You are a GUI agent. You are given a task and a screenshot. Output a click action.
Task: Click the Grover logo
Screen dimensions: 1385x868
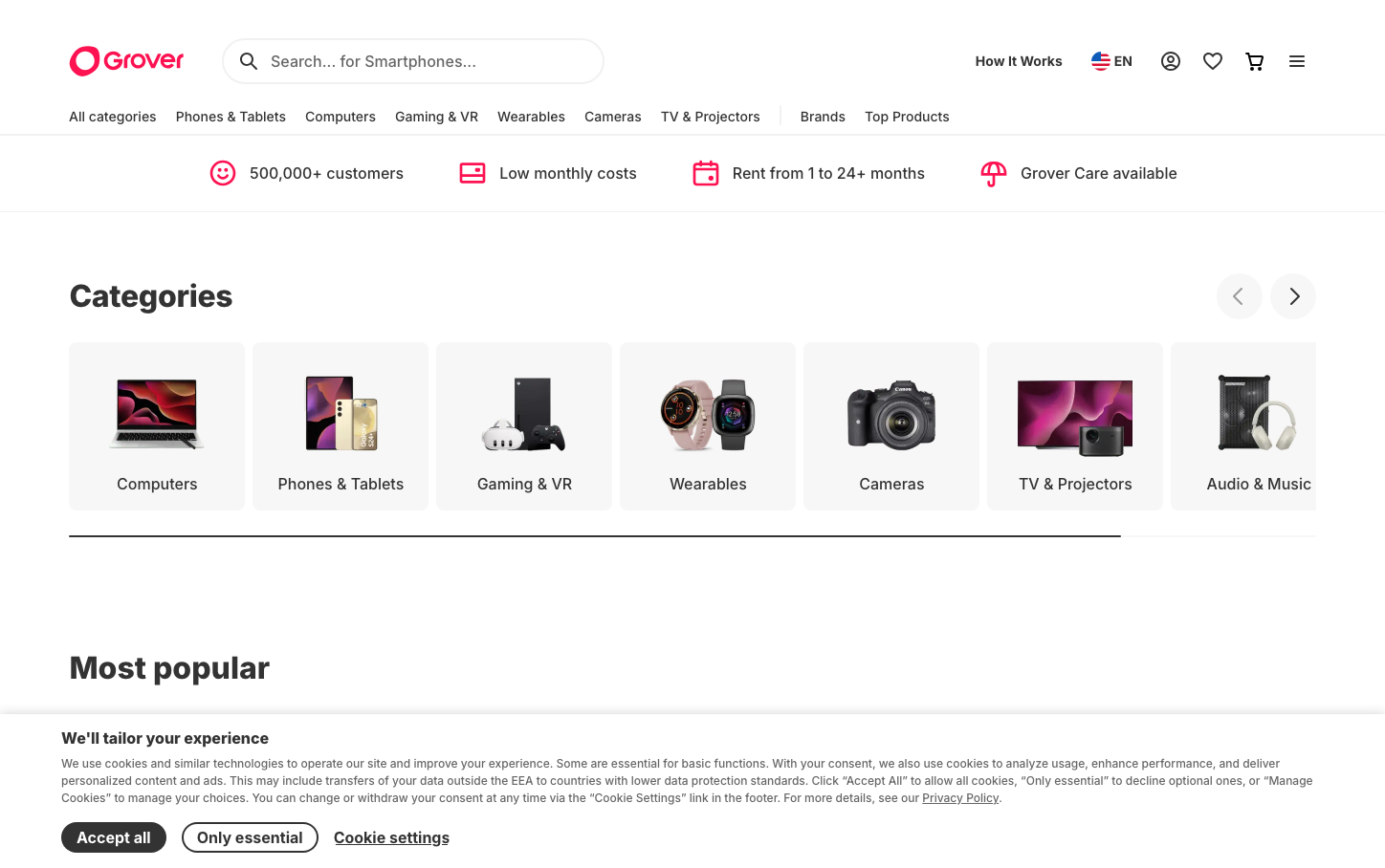[x=126, y=61]
